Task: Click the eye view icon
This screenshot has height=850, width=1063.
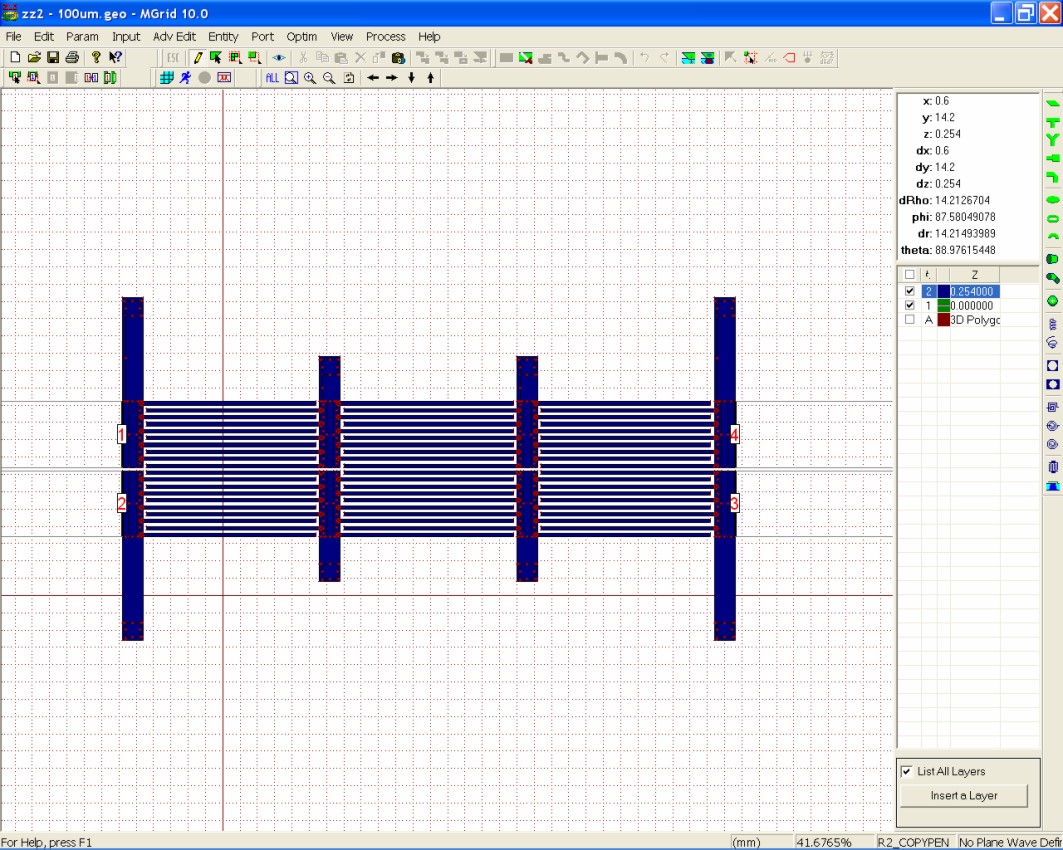Action: click(279, 58)
